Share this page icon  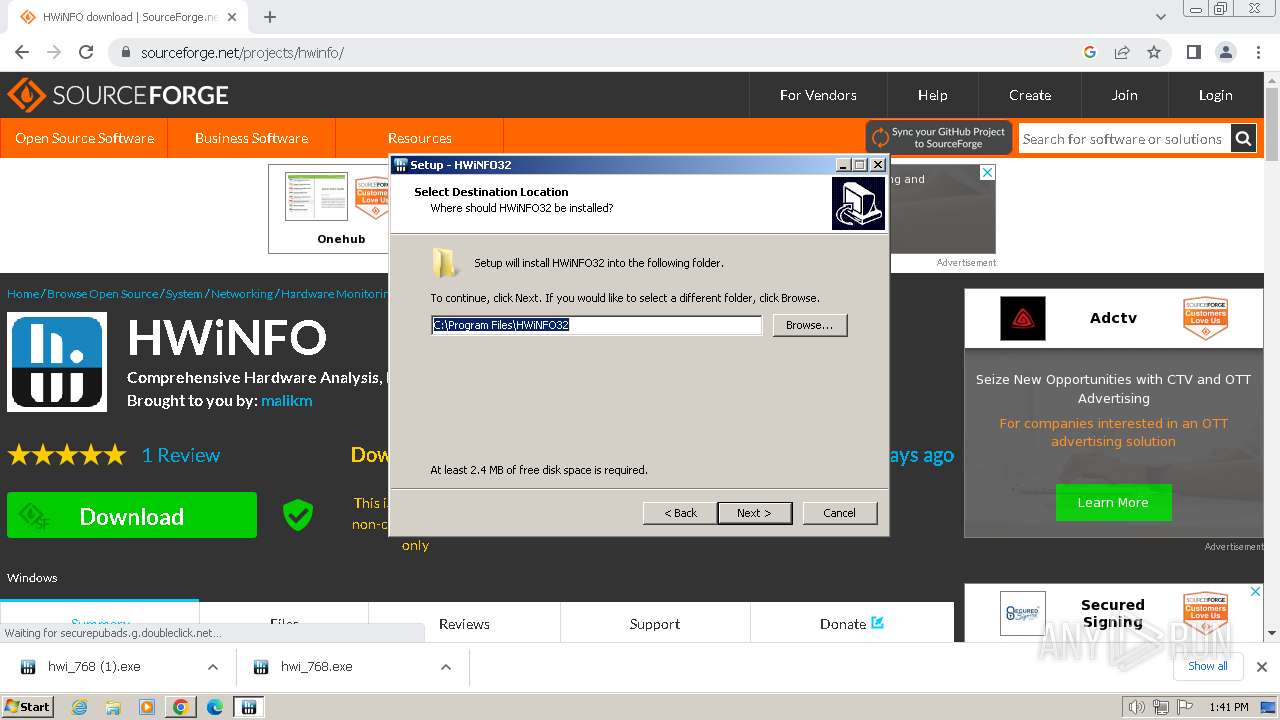click(1122, 52)
